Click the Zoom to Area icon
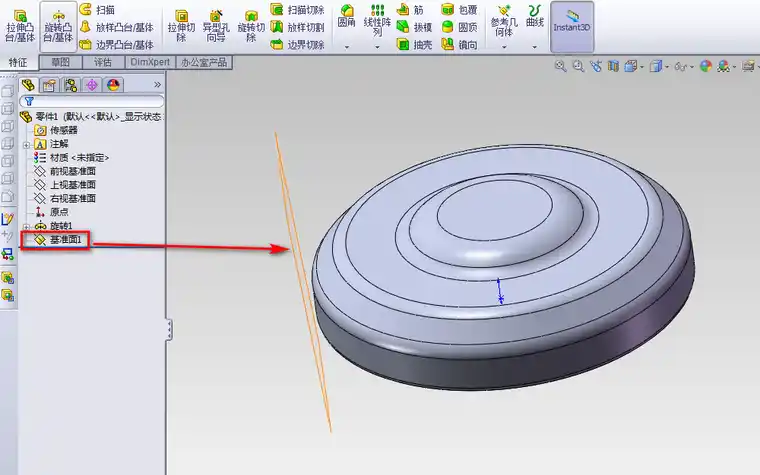The image size is (760, 475). click(578, 66)
